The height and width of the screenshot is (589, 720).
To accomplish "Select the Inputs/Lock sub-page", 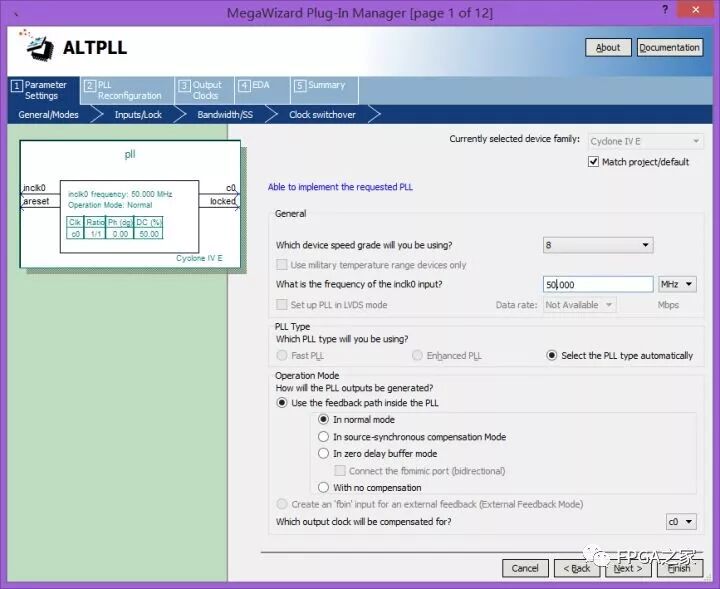I will click(x=138, y=115).
